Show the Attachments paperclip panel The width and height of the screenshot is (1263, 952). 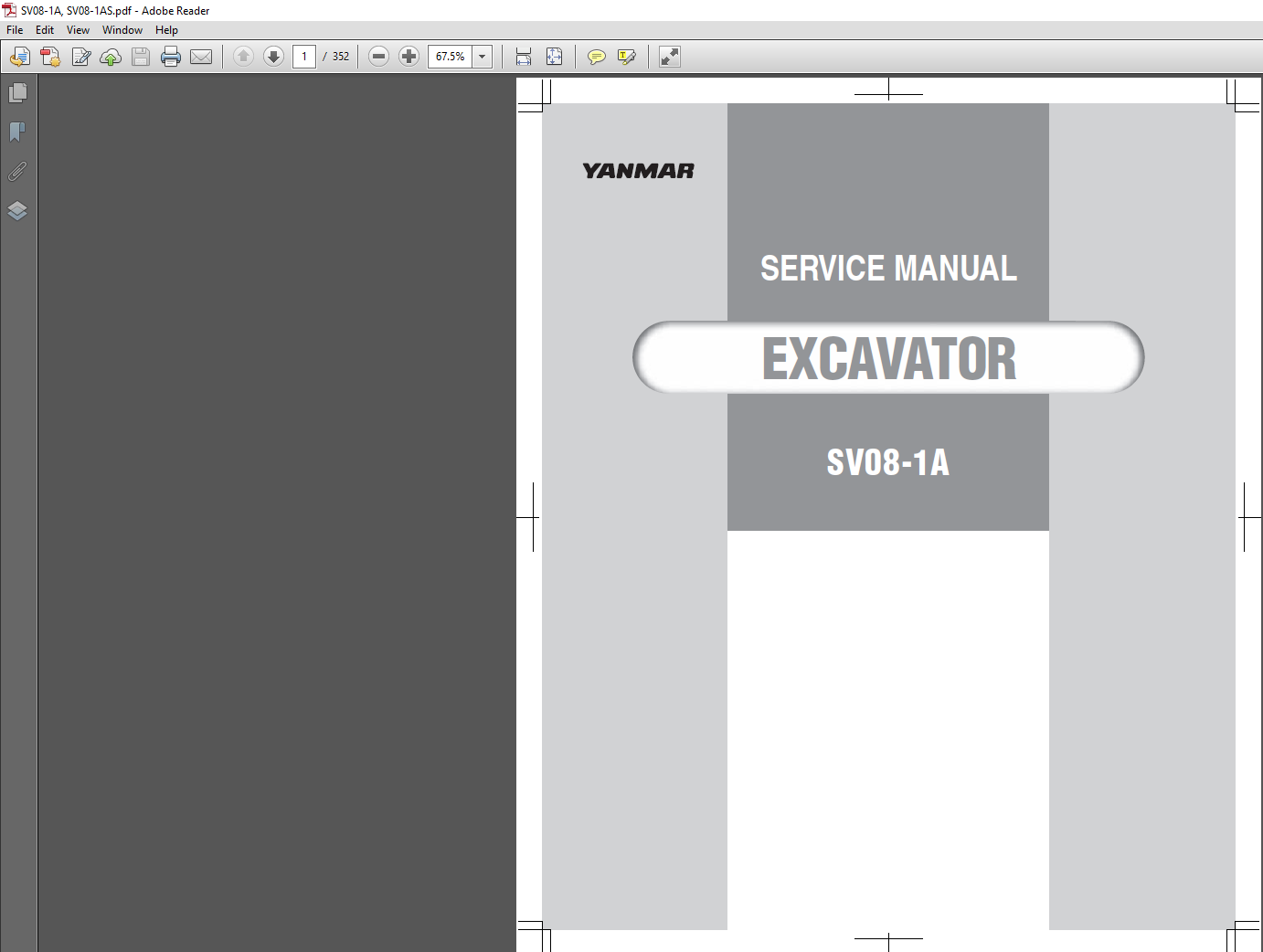(17, 172)
